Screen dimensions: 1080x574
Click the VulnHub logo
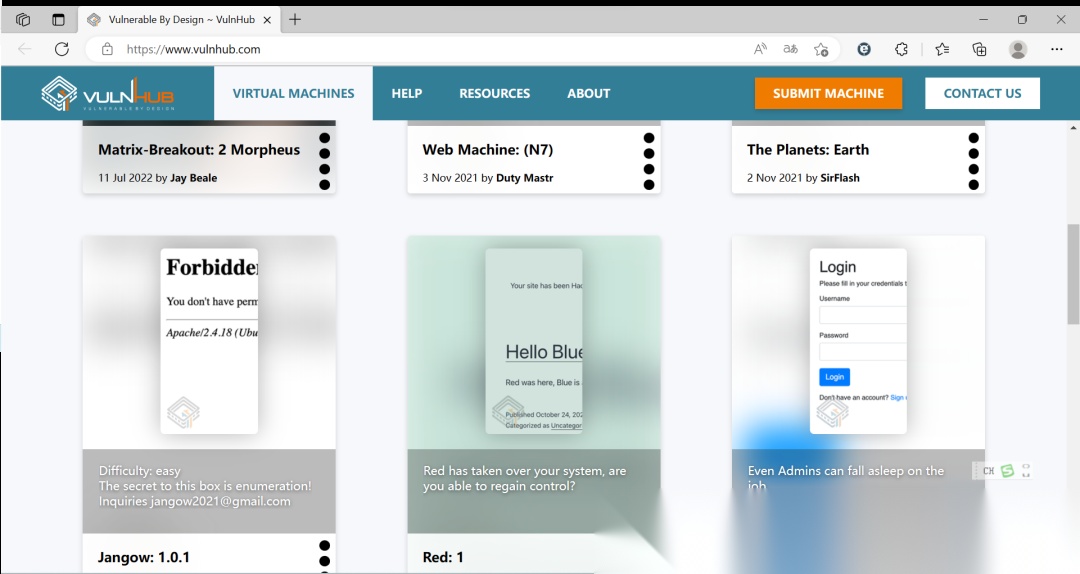click(x=107, y=94)
